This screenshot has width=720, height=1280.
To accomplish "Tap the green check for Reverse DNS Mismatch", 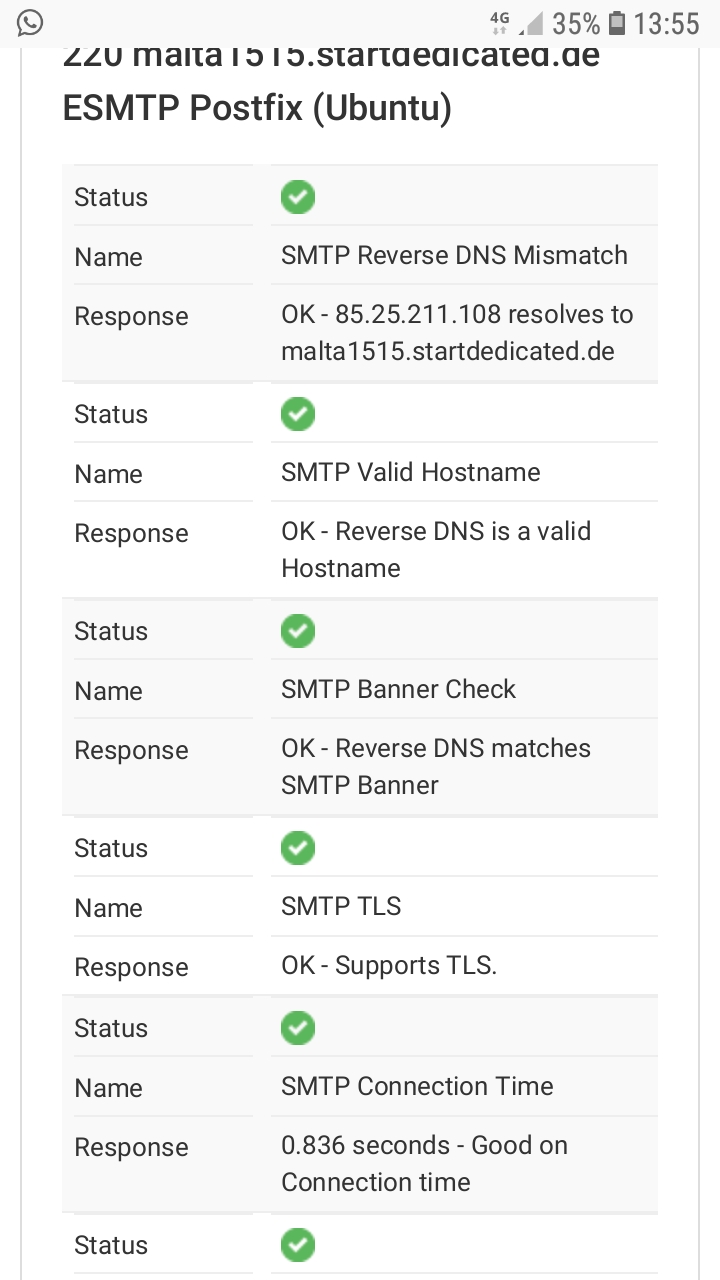I will click(298, 197).
